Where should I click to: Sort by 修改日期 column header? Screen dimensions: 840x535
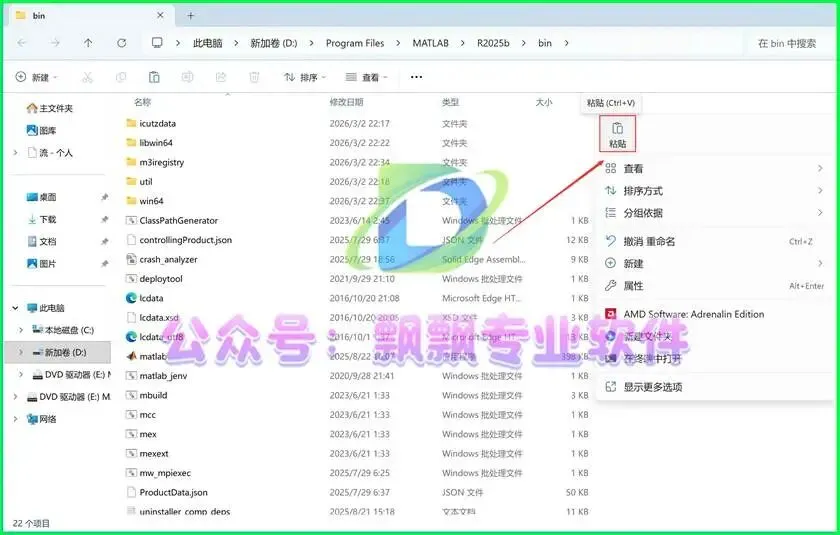click(x=346, y=102)
